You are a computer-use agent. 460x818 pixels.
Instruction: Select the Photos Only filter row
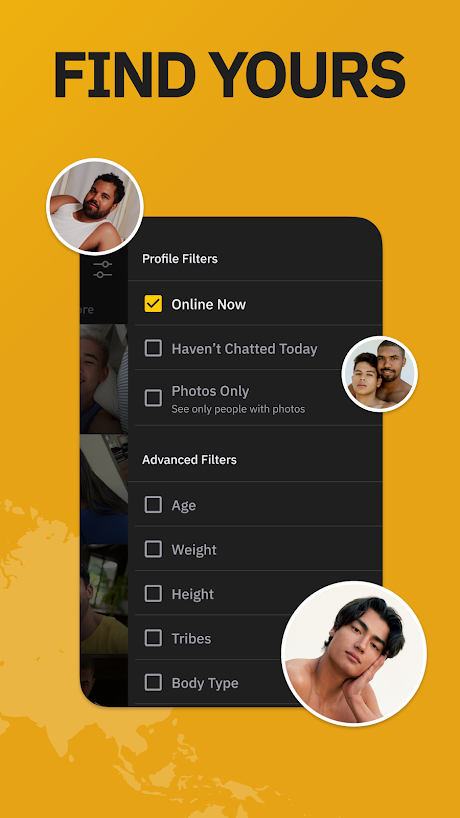click(x=258, y=398)
